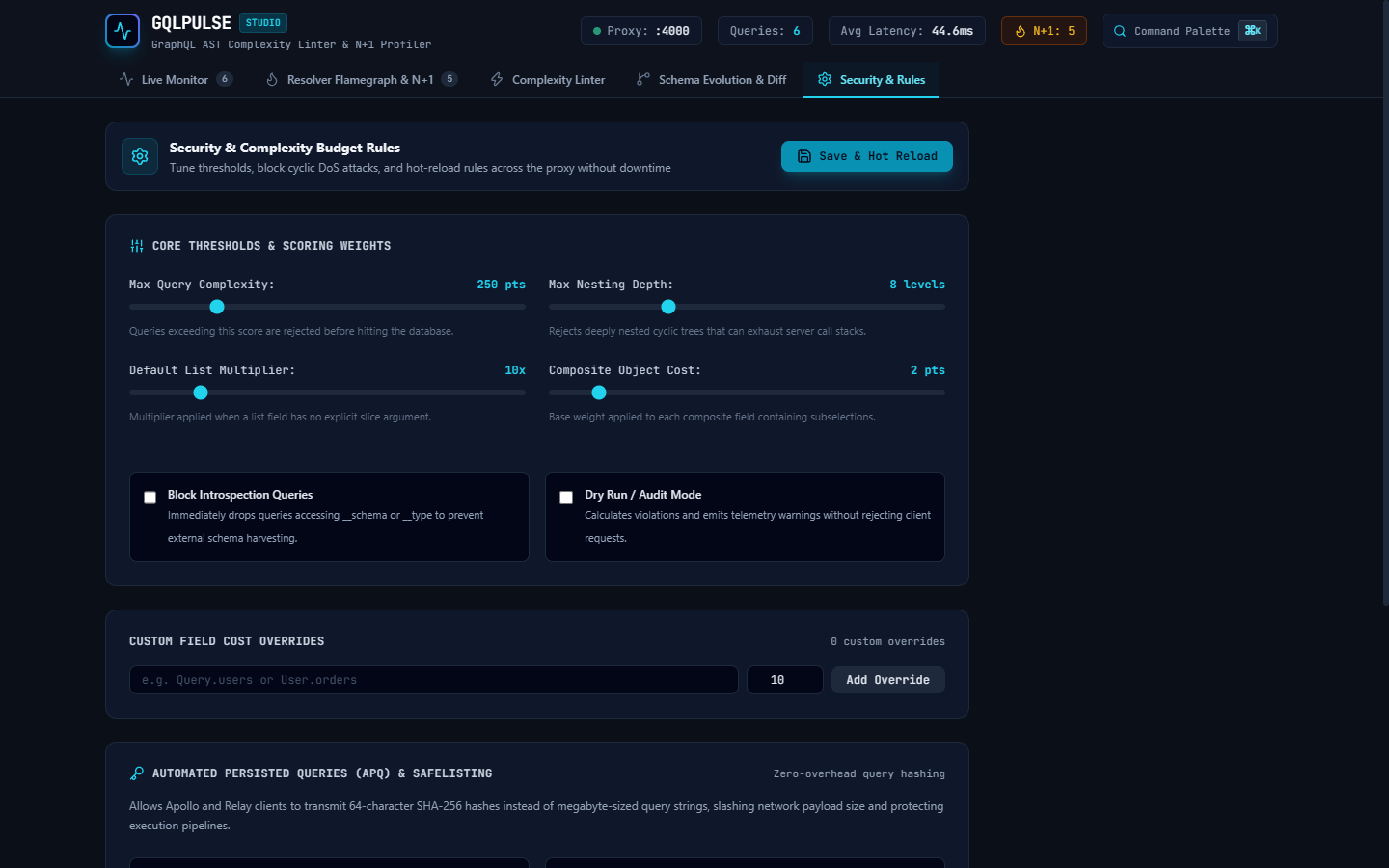Enable Dry Run / Audit Mode checkbox
1389x868 pixels.
point(566,498)
